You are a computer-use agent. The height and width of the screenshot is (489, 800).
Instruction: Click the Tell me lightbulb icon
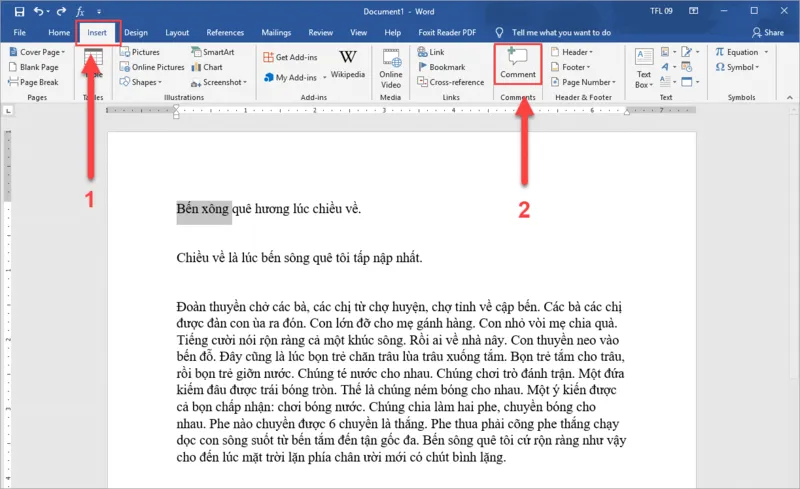click(499, 33)
